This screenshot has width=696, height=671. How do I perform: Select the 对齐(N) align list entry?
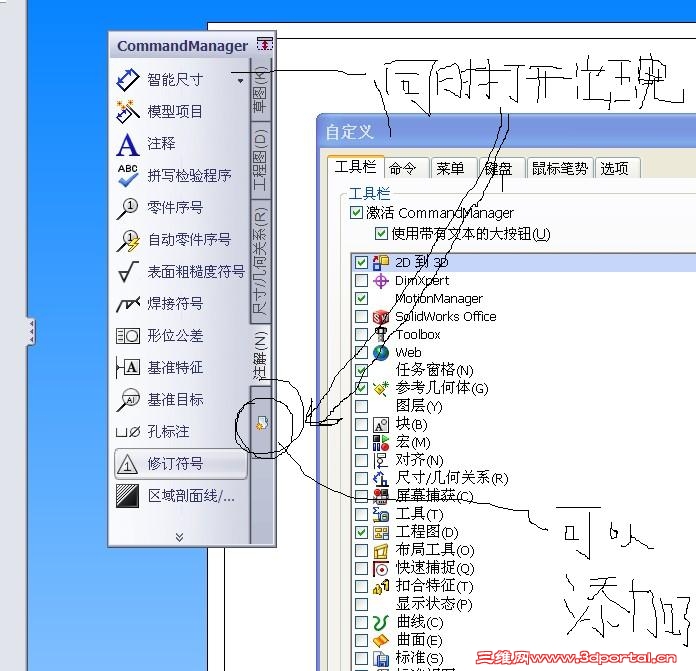pyautogui.click(x=419, y=461)
